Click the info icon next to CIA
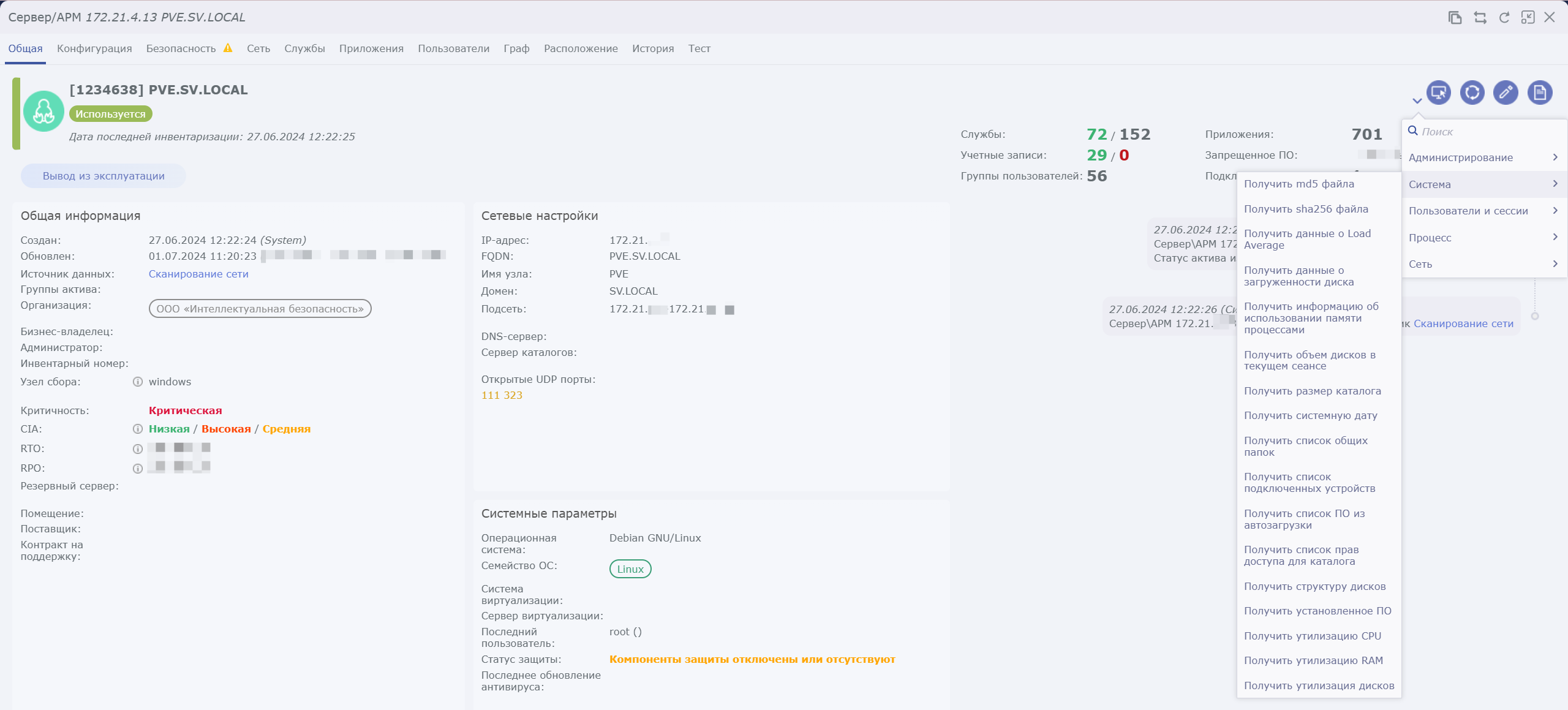 [x=138, y=429]
